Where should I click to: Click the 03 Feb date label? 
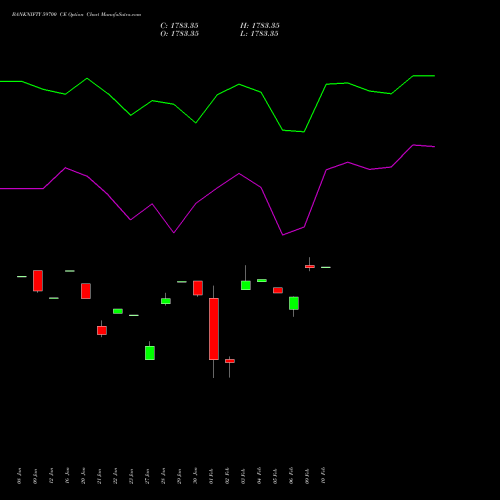click(x=243, y=476)
